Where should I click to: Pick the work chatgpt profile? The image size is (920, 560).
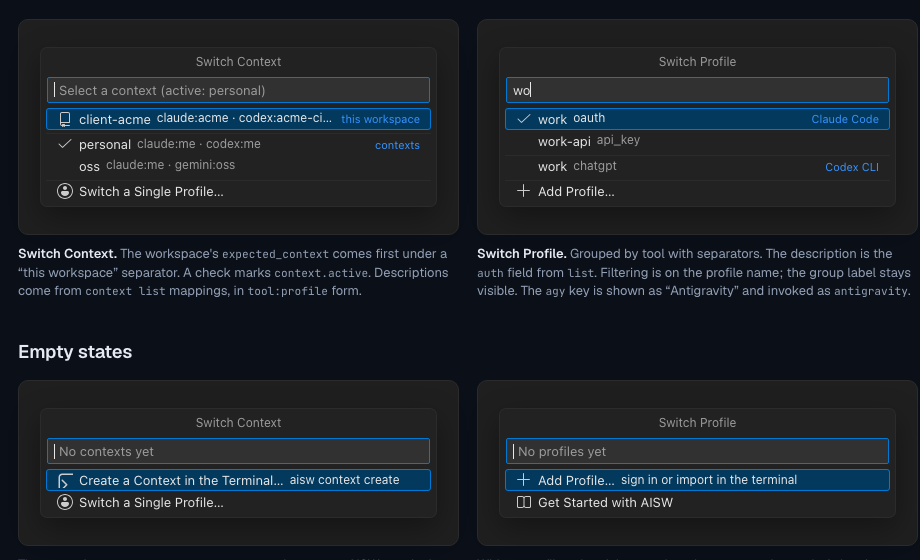click(697, 167)
